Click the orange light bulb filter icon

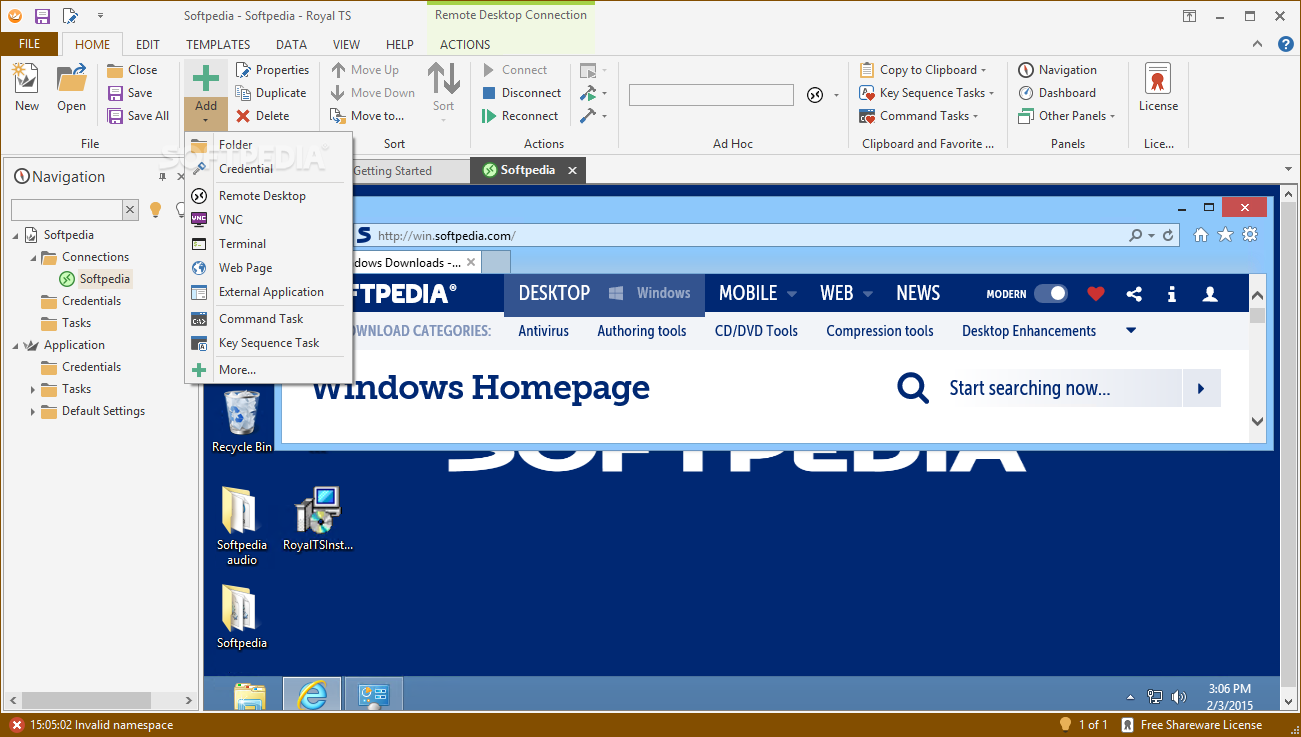coord(155,209)
